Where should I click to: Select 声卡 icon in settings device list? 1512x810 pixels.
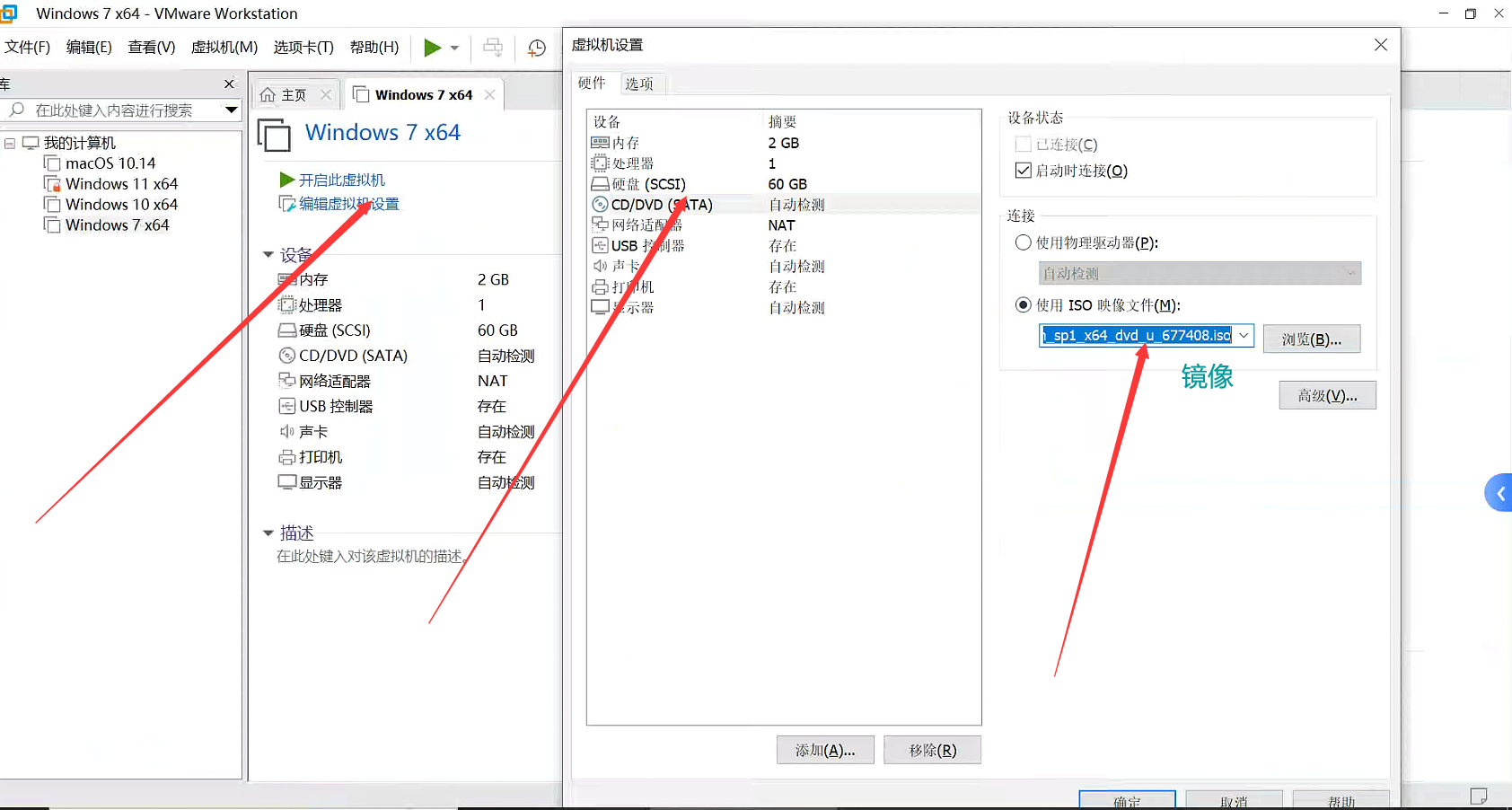coord(601,266)
